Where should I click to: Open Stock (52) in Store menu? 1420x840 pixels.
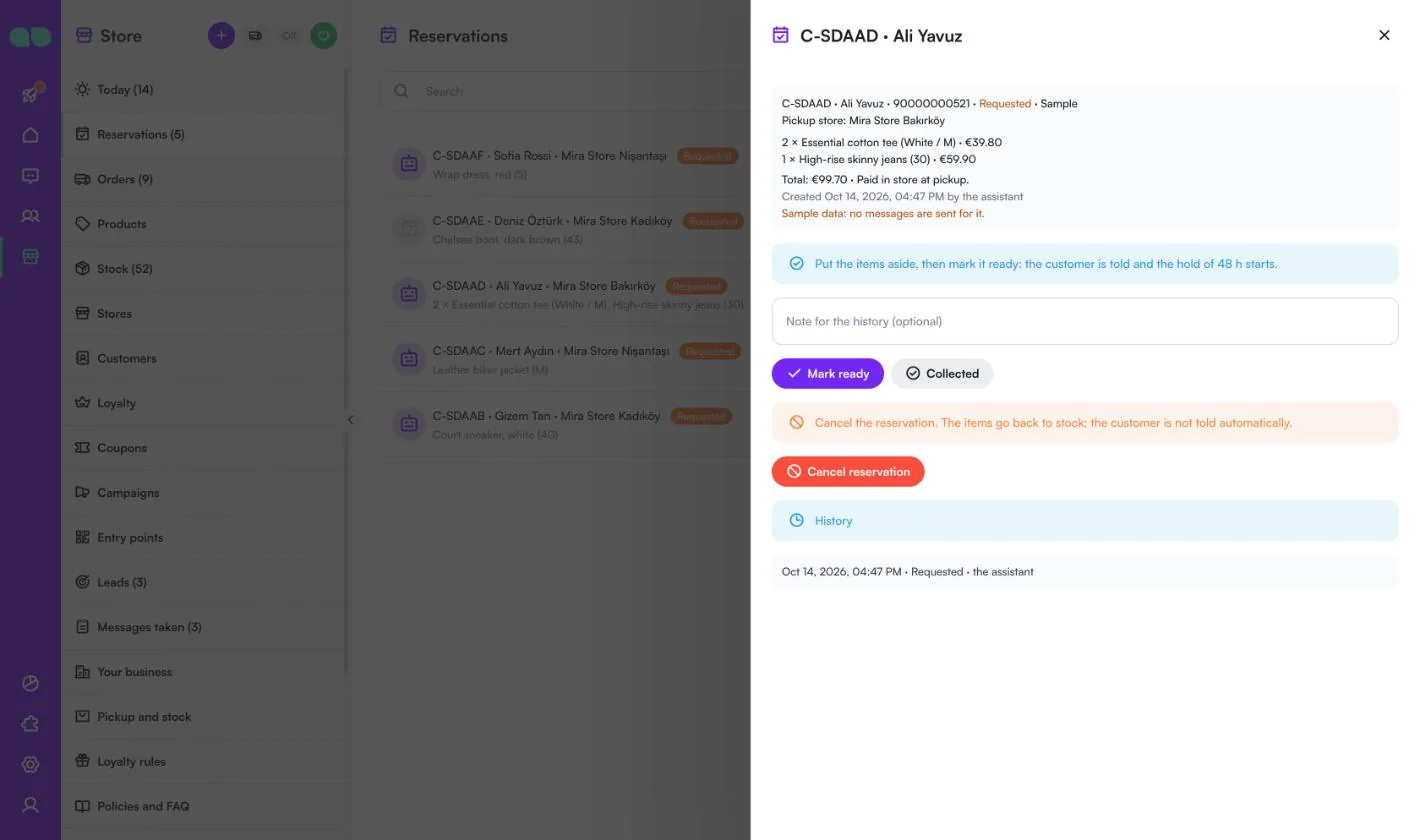(x=206, y=269)
